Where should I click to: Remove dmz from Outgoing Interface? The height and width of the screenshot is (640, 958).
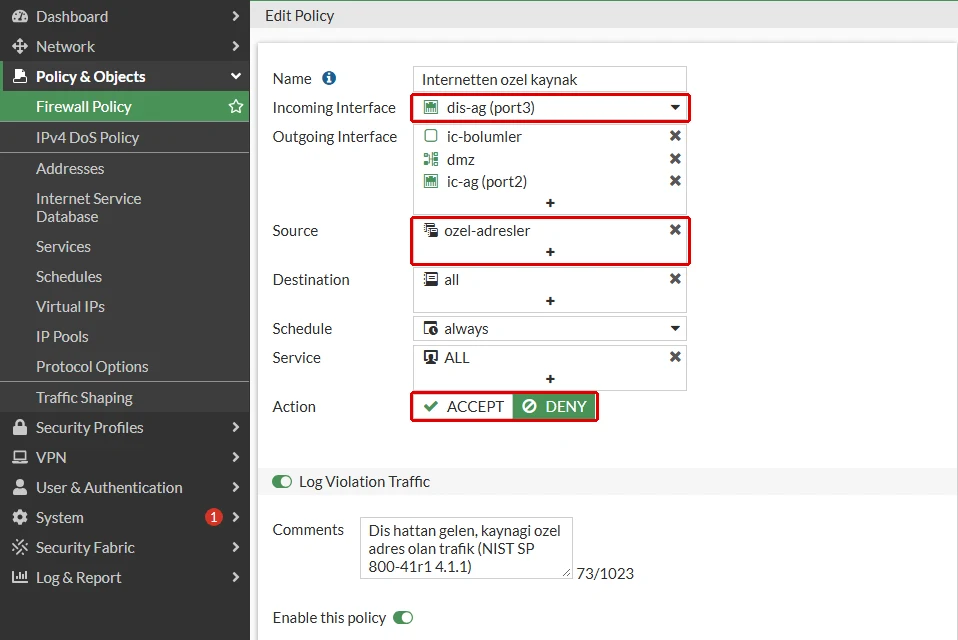pyautogui.click(x=675, y=159)
